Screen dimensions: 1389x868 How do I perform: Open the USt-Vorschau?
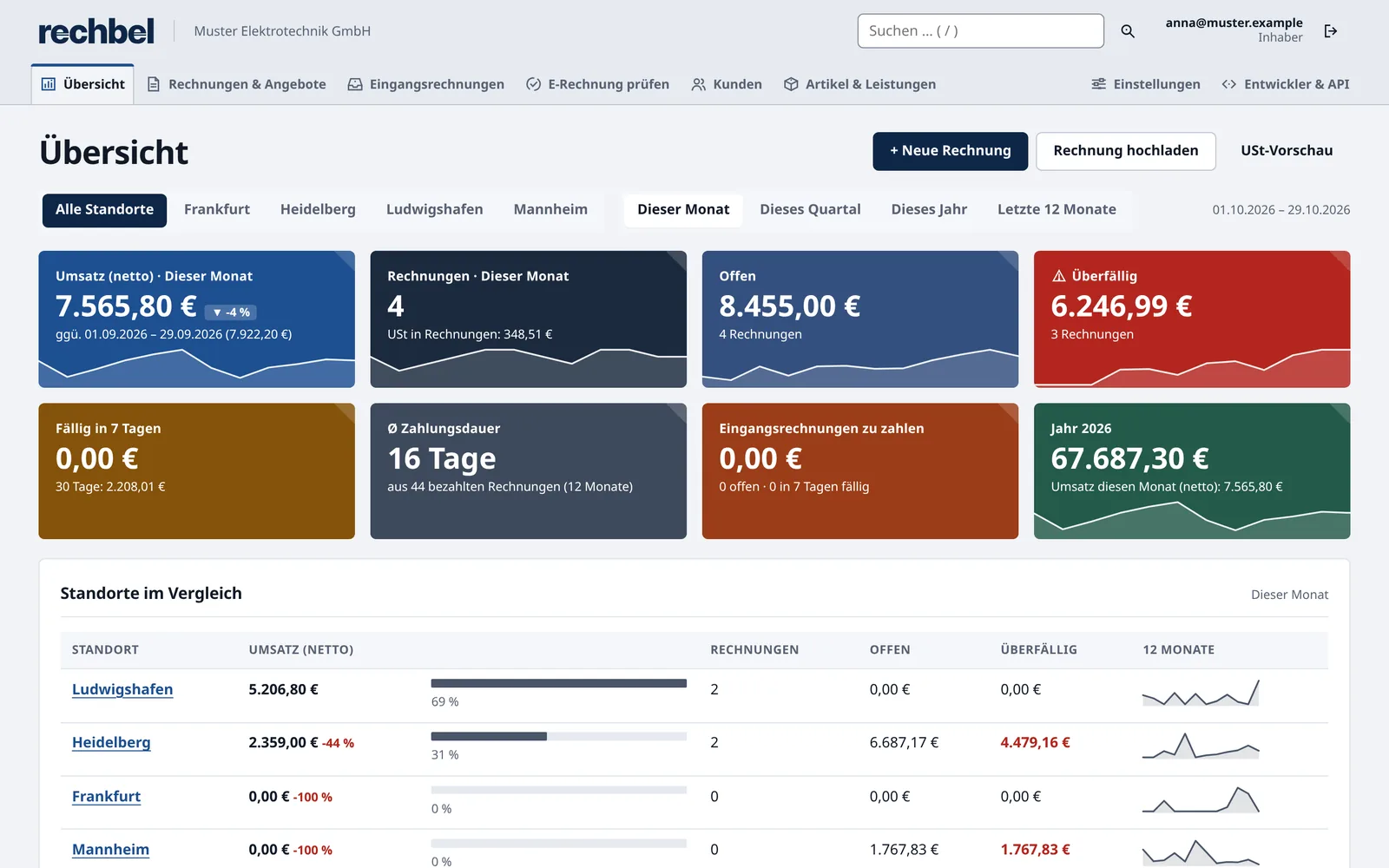coord(1287,151)
